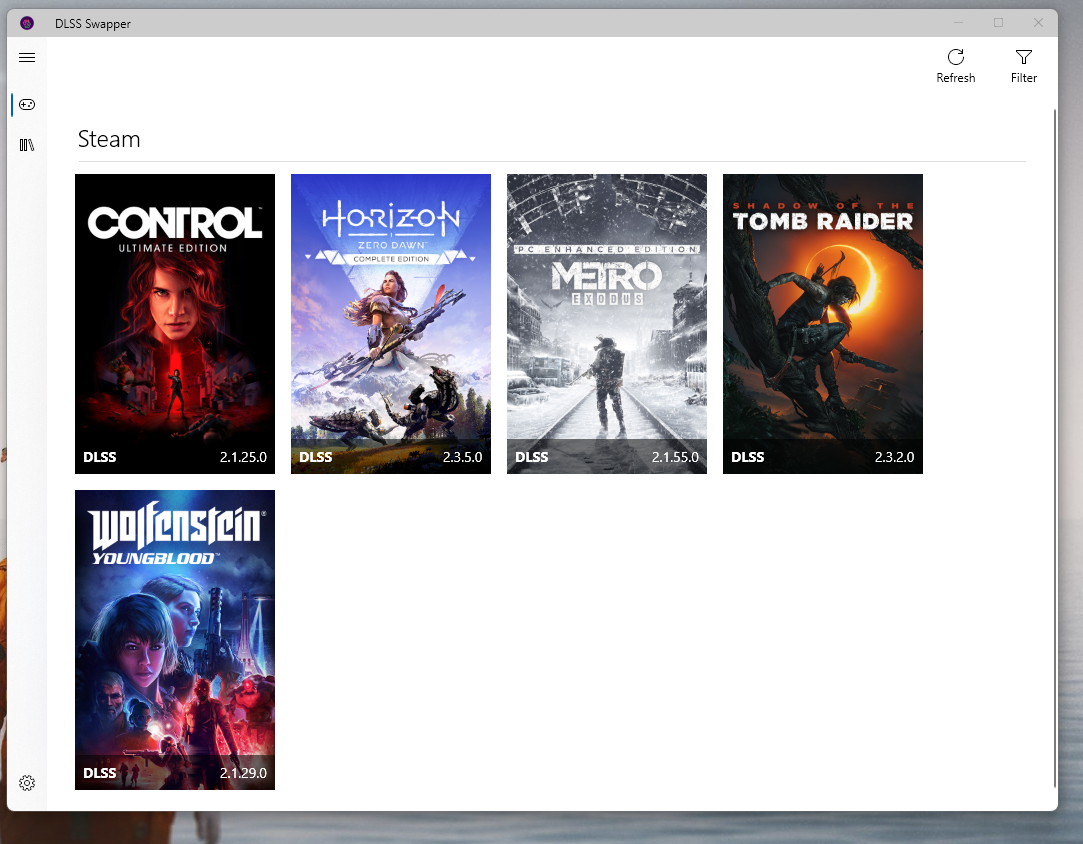1083x844 pixels.
Task: Open the hamburger navigation menu
Action: [x=27, y=57]
